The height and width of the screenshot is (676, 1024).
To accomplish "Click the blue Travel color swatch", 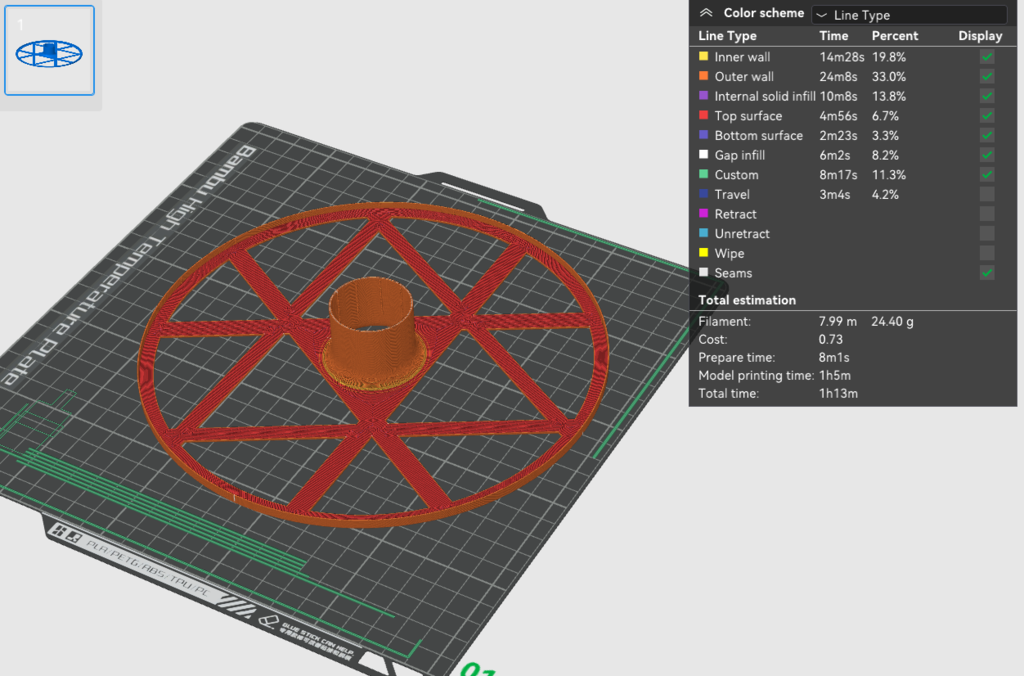I will tap(703, 194).
